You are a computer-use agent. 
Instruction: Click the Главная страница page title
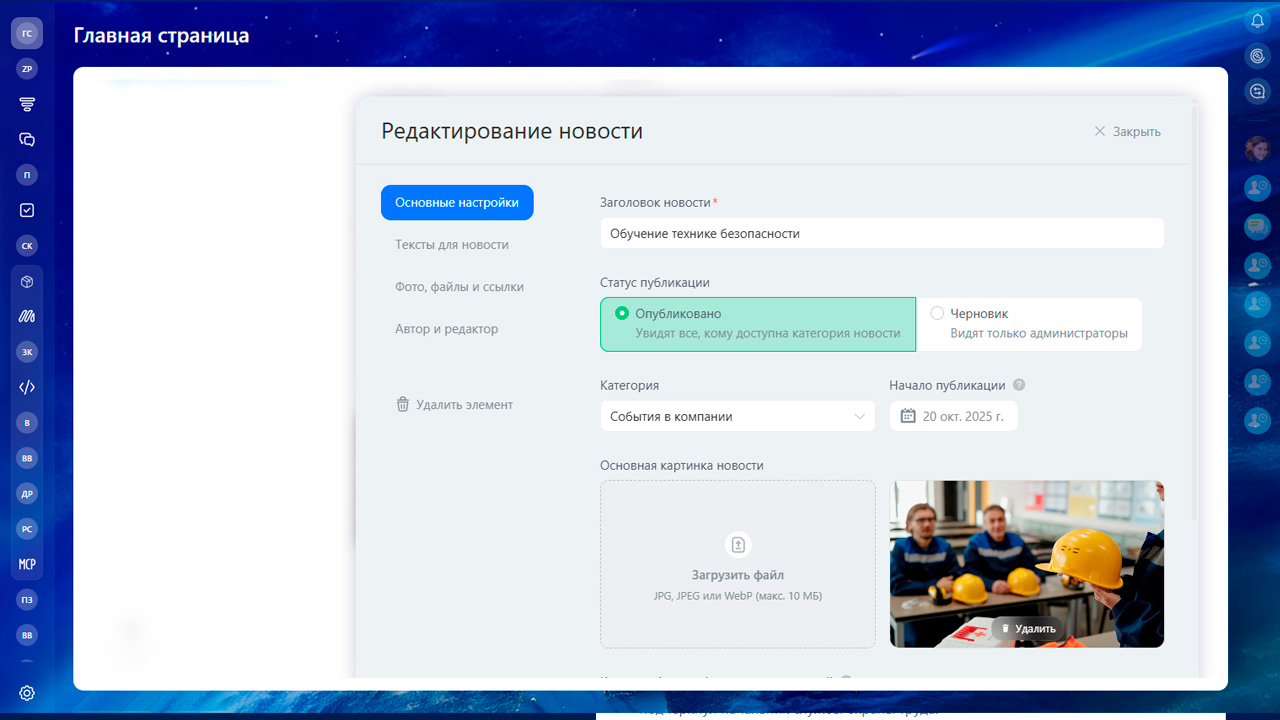161,36
